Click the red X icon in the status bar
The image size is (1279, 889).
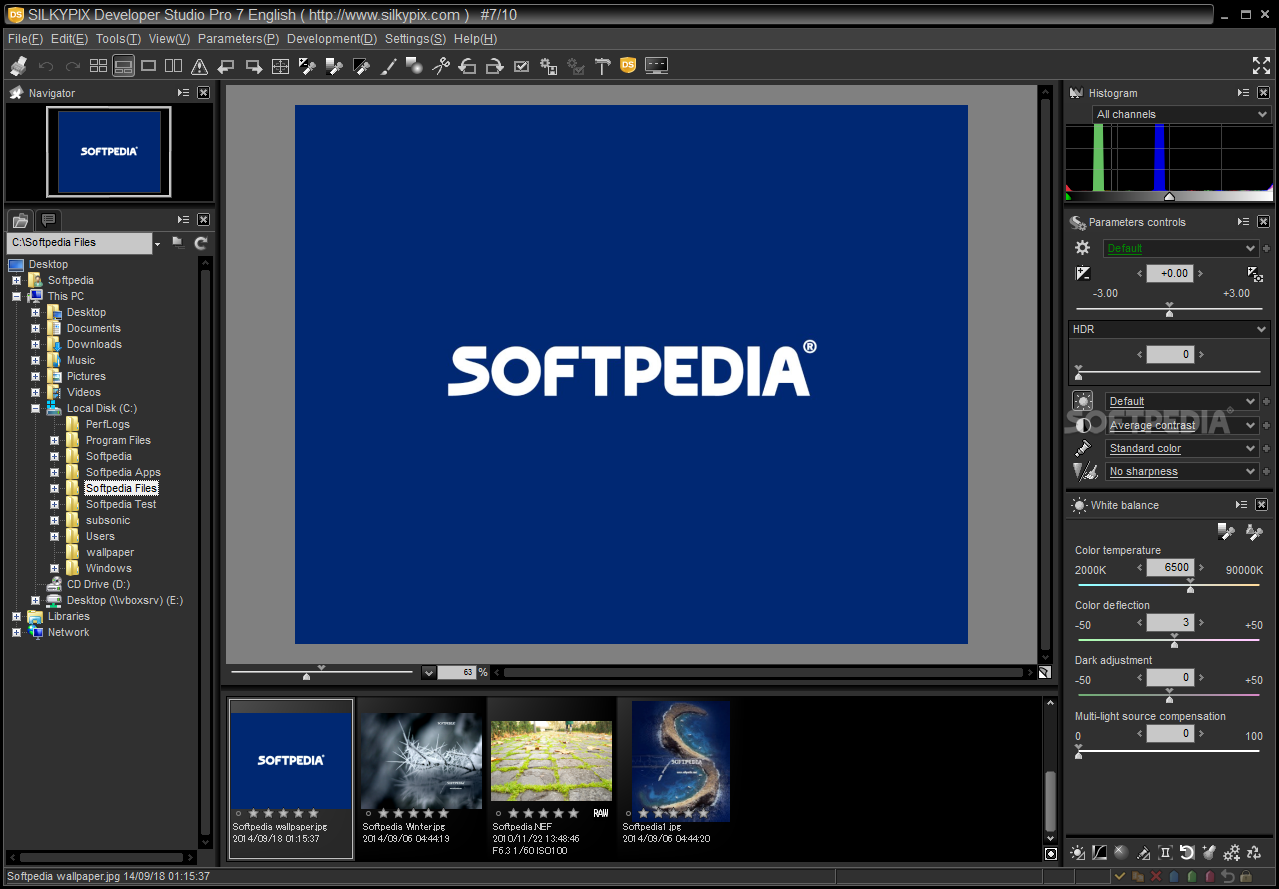(x=1156, y=877)
